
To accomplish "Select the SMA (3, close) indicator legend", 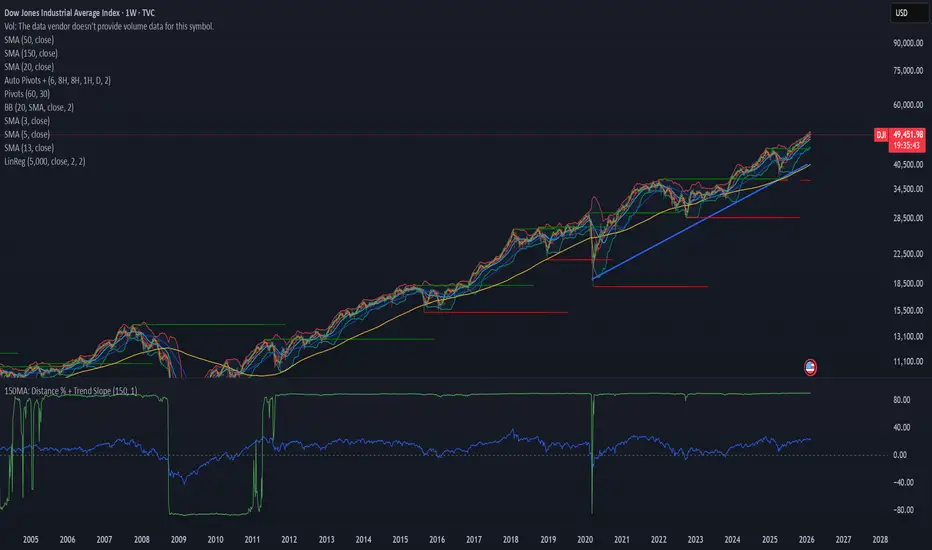I will point(27,121).
